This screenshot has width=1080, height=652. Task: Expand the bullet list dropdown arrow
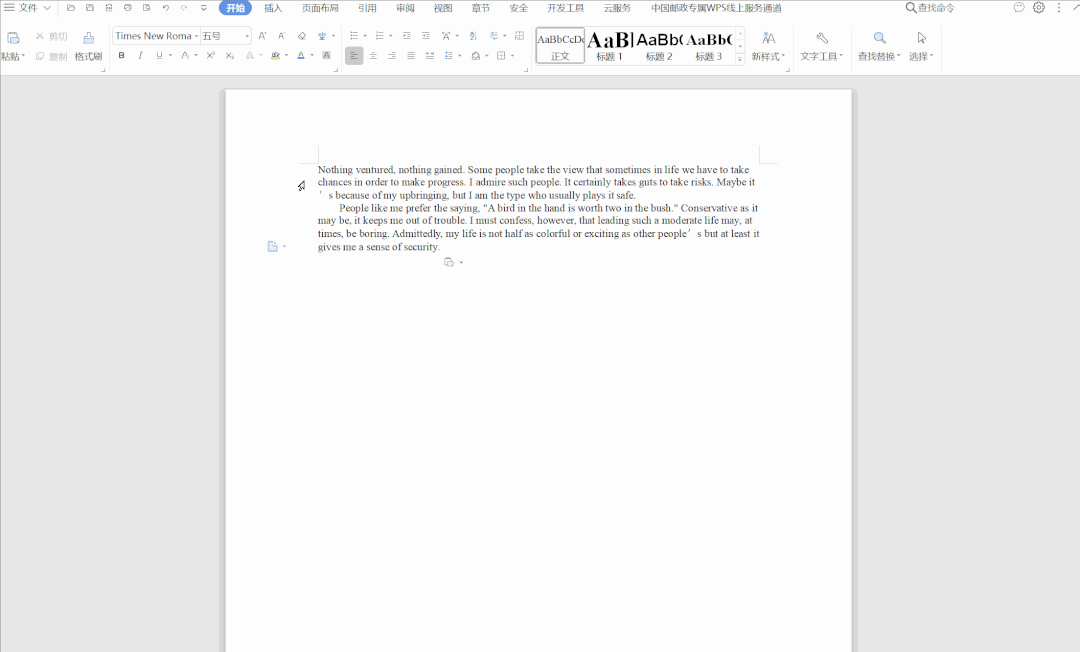[x=365, y=36]
